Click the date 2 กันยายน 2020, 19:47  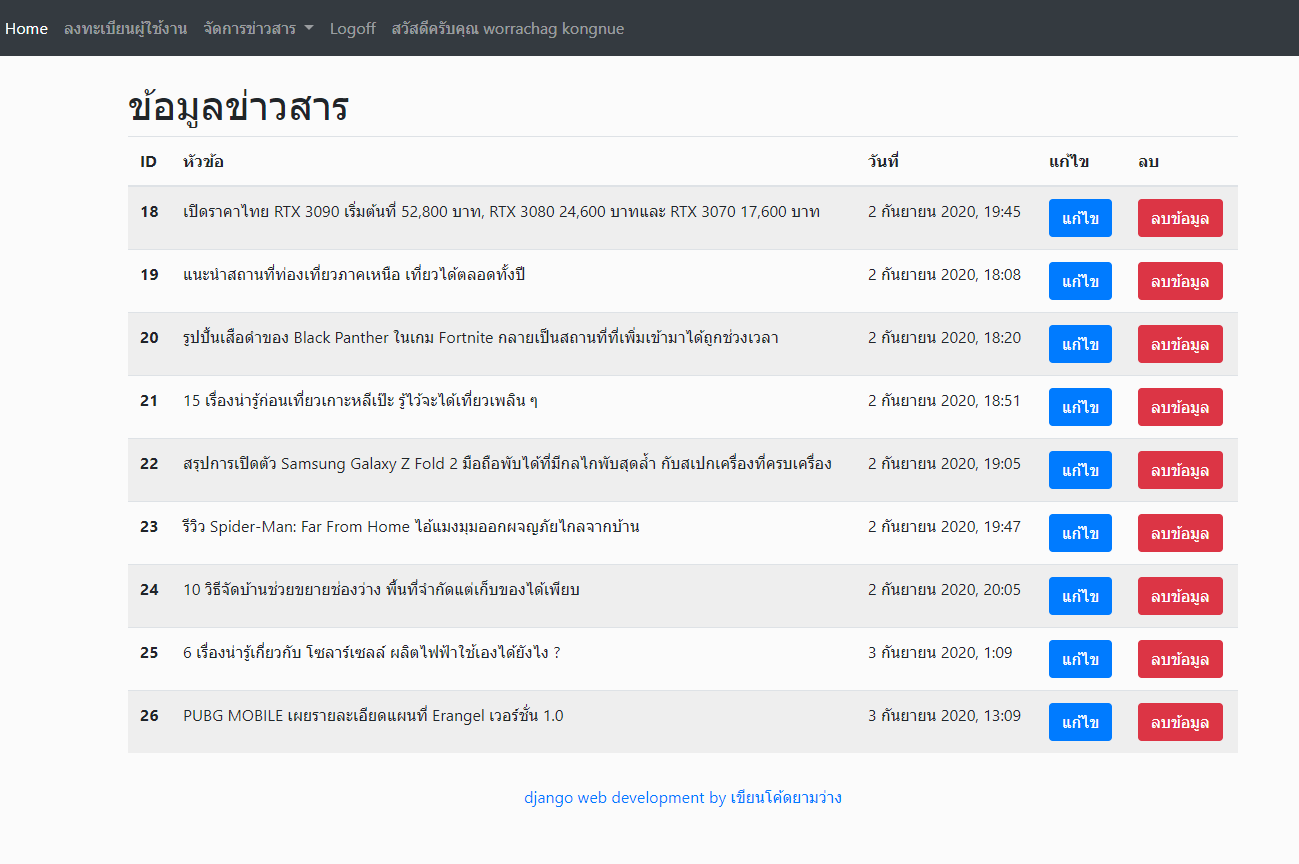click(944, 527)
